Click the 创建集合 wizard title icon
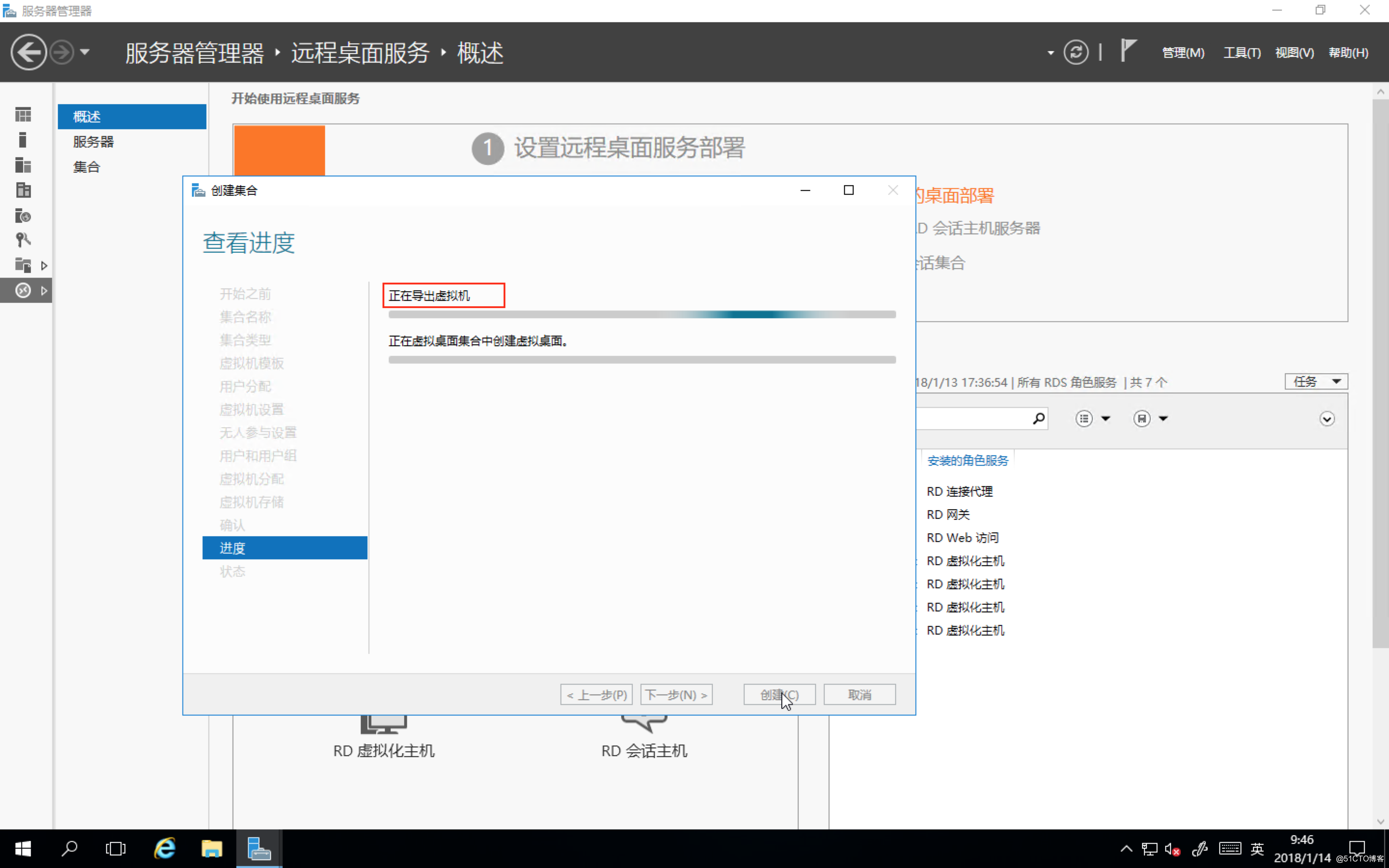Viewport: 1389px width, 868px height. coord(198,190)
